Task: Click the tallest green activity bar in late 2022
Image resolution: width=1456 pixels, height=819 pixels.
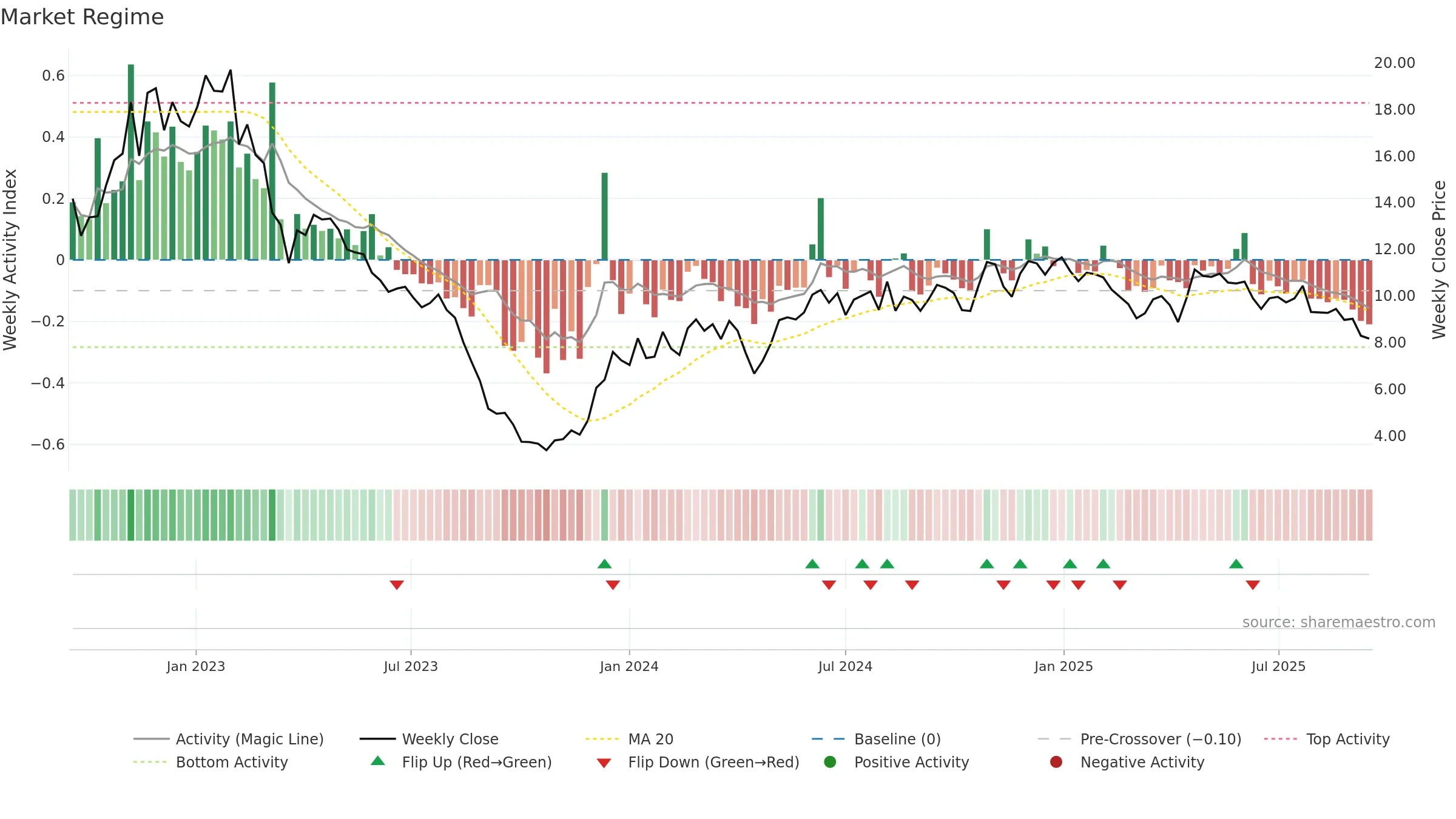Action: (131, 162)
